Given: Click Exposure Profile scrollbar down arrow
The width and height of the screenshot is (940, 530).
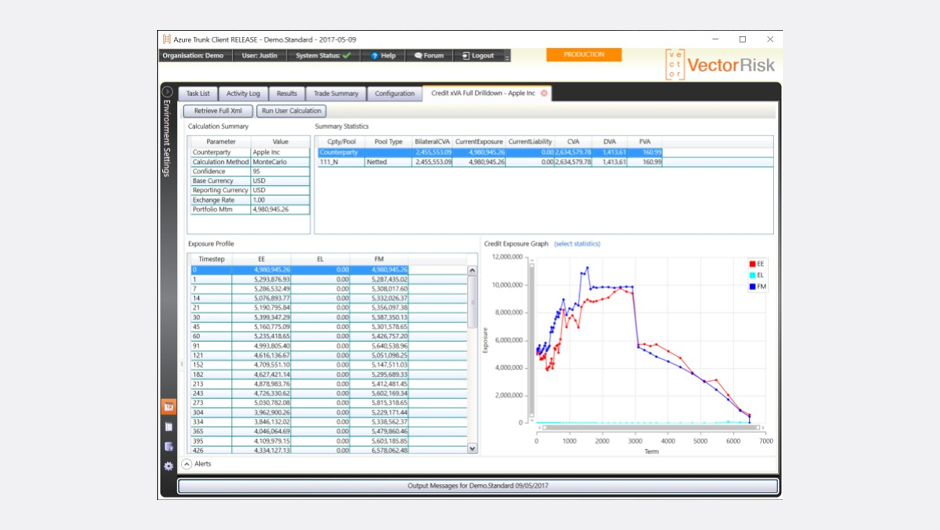Looking at the screenshot, I should [x=472, y=448].
